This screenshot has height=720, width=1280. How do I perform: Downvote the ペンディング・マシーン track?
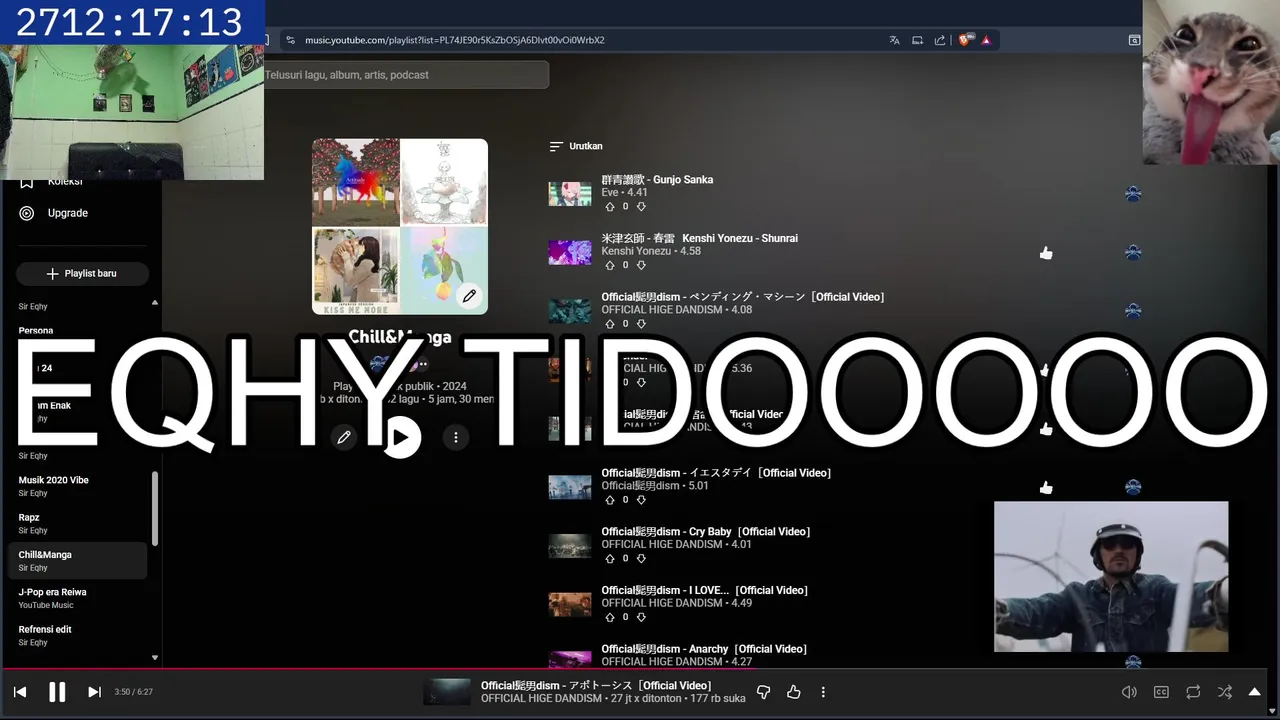click(641, 324)
